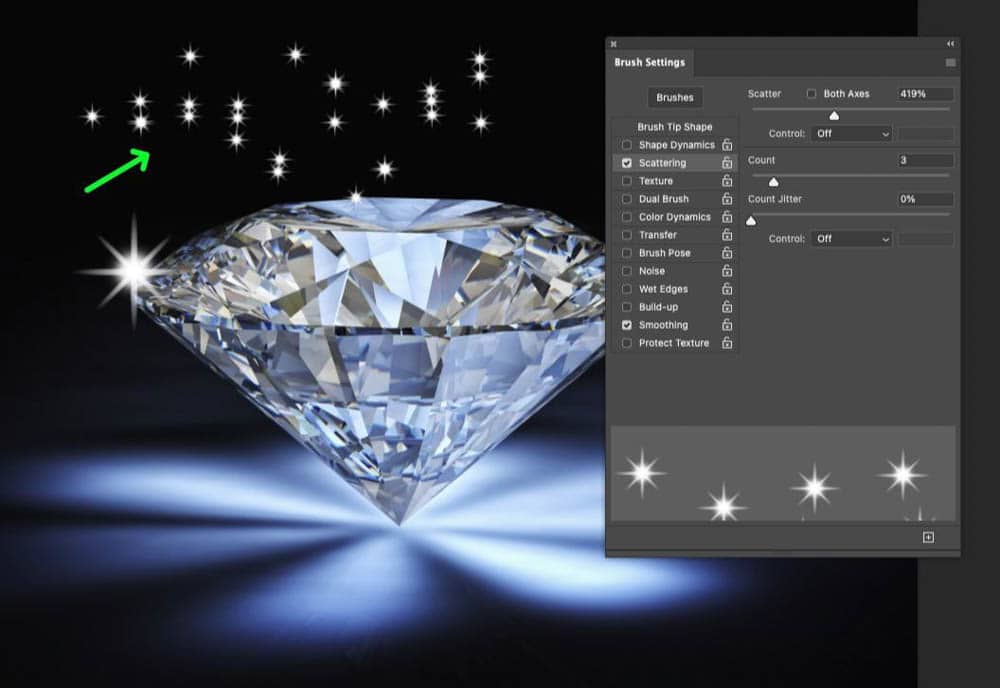The width and height of the screenshot is (1000, 688).
Task: Open Brush Tip Shape section
Action: [x=675, y=127]
